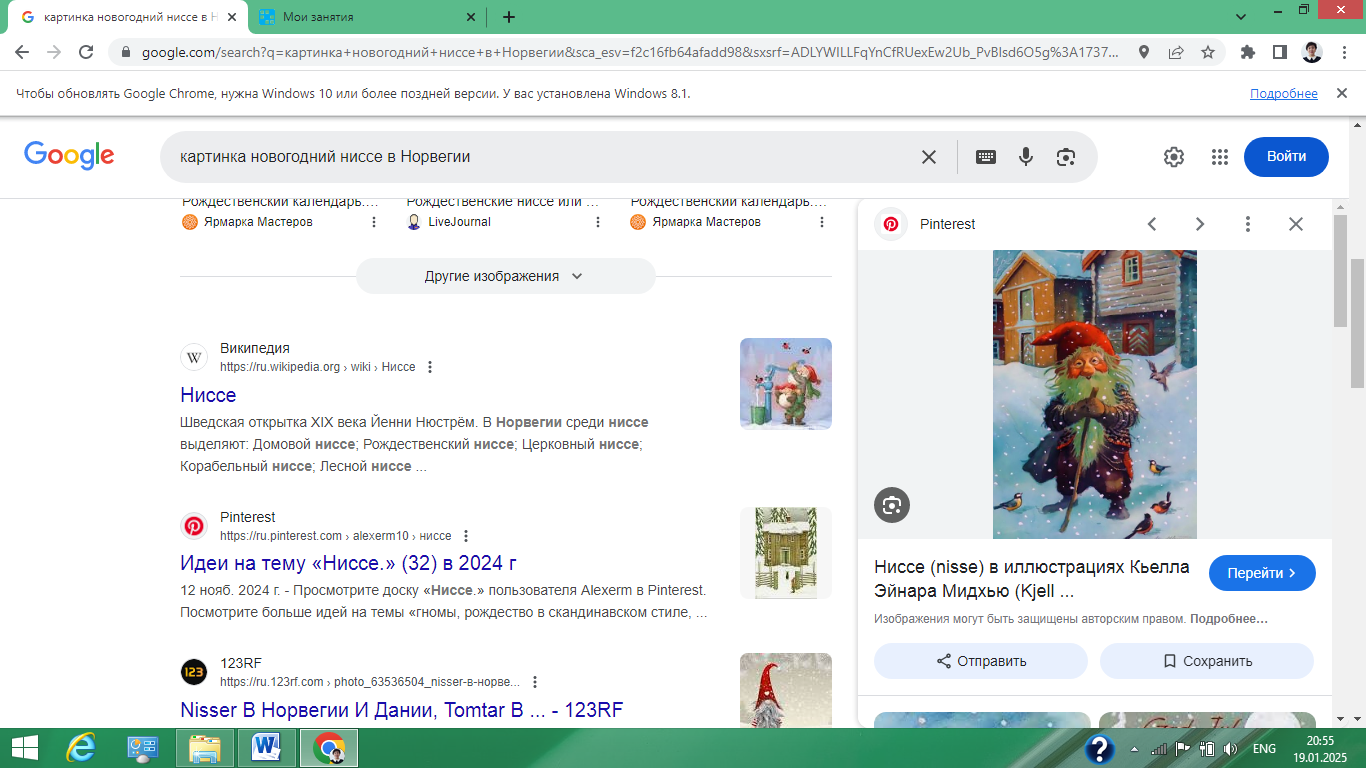Open on-screen keyboard input tool

[x=986, y=157]
